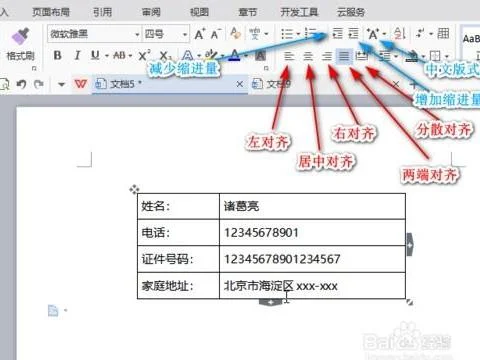Viewport: 480px width, 360px height.
Task: Toggle underline with the U button
Action: coord(95,55)
